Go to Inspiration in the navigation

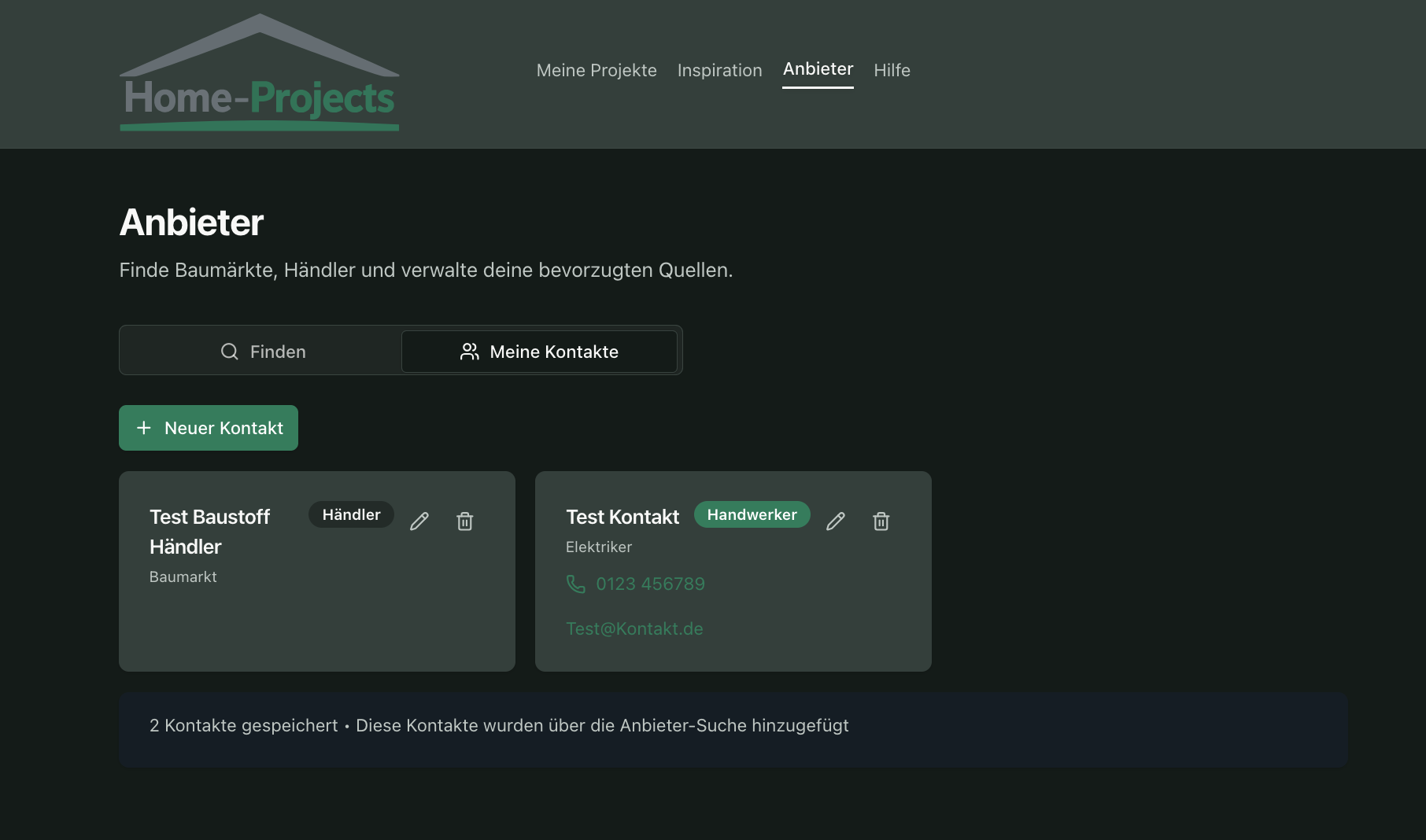point(719,70)
